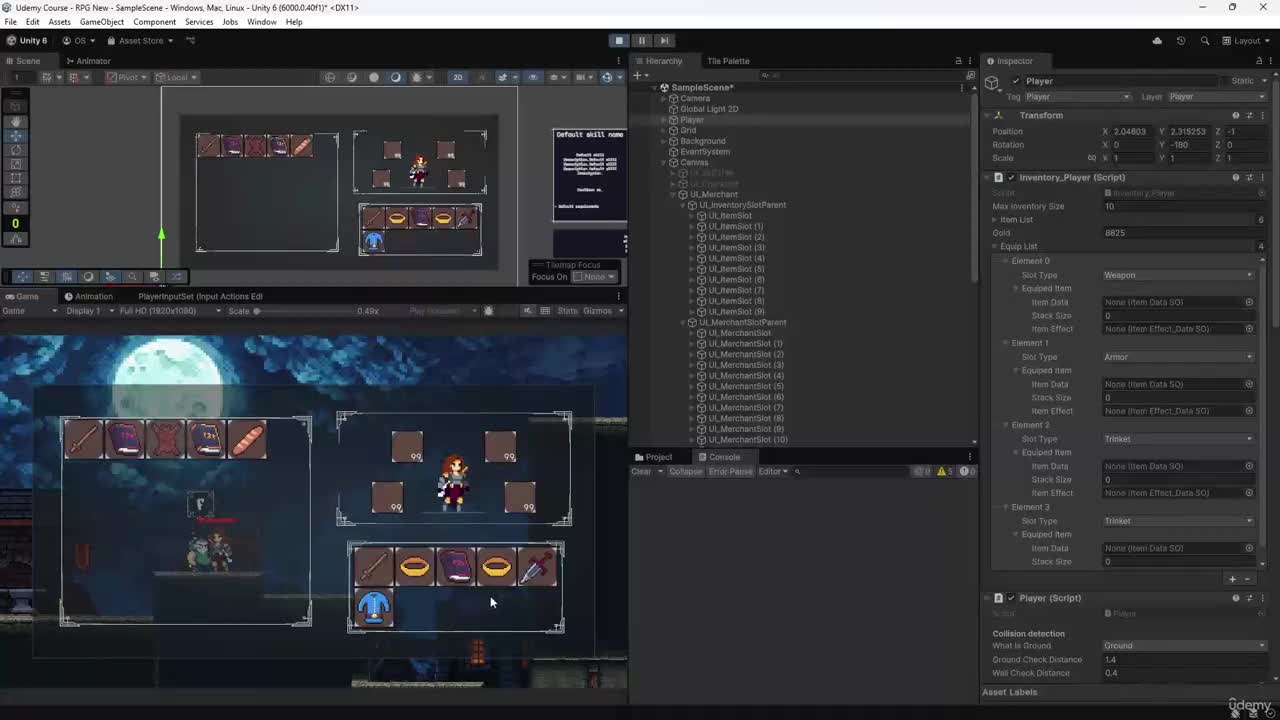Screen dimensions: 1280x720
Task: Click the global Search magnifier icon
Action: point(1205,41)
